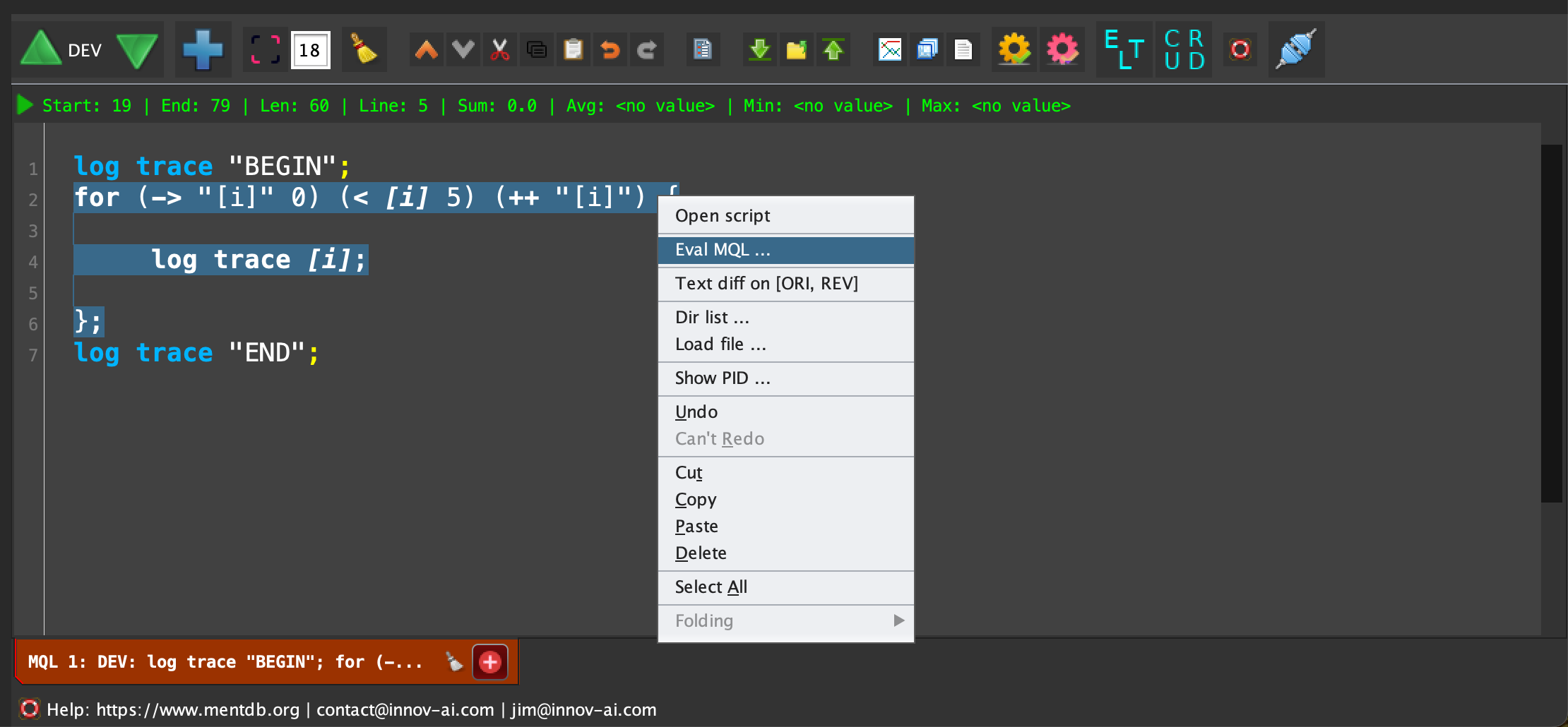This screenshot has width=1568, height=727.
Task: Switch environment with green up triangle
Action: pos(41,49)
